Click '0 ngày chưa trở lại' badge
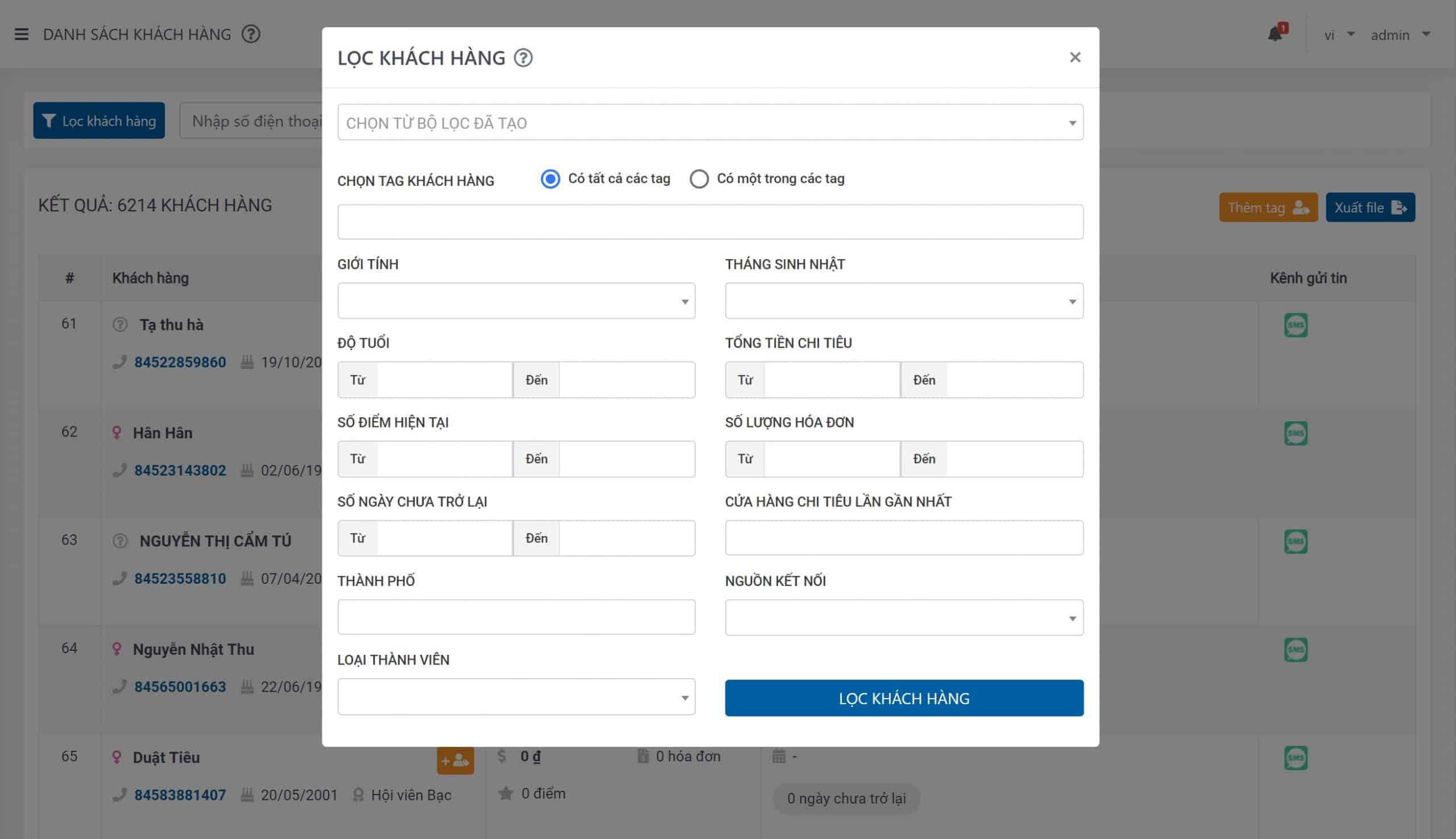The image size is (1456, 839). 846,799
